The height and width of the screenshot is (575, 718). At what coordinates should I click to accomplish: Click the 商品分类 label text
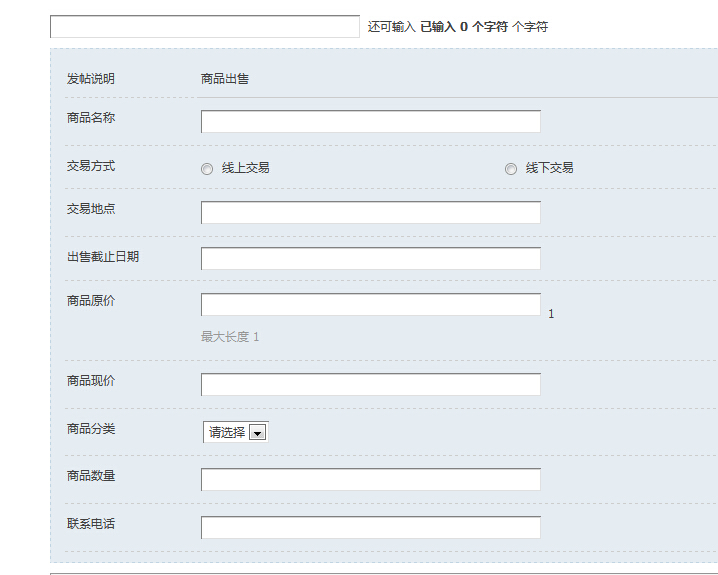91,429
